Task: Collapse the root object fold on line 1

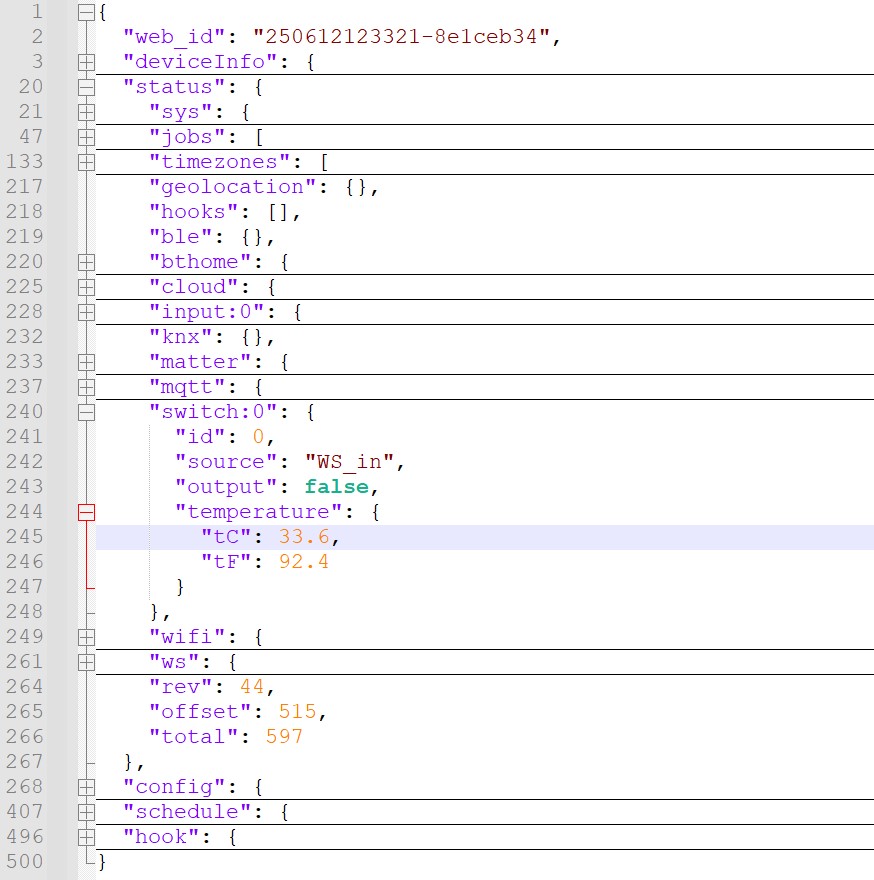Action: 86,12
